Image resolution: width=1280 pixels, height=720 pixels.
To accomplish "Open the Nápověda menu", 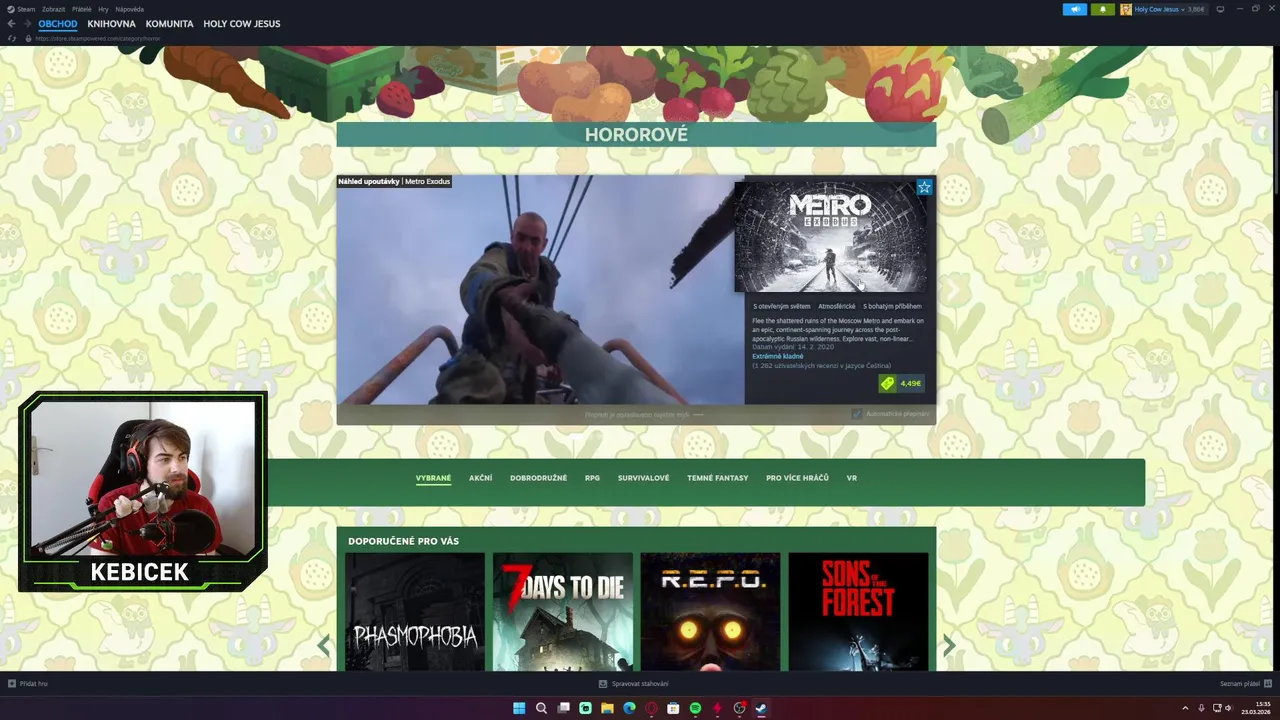I will pos(129,9).
